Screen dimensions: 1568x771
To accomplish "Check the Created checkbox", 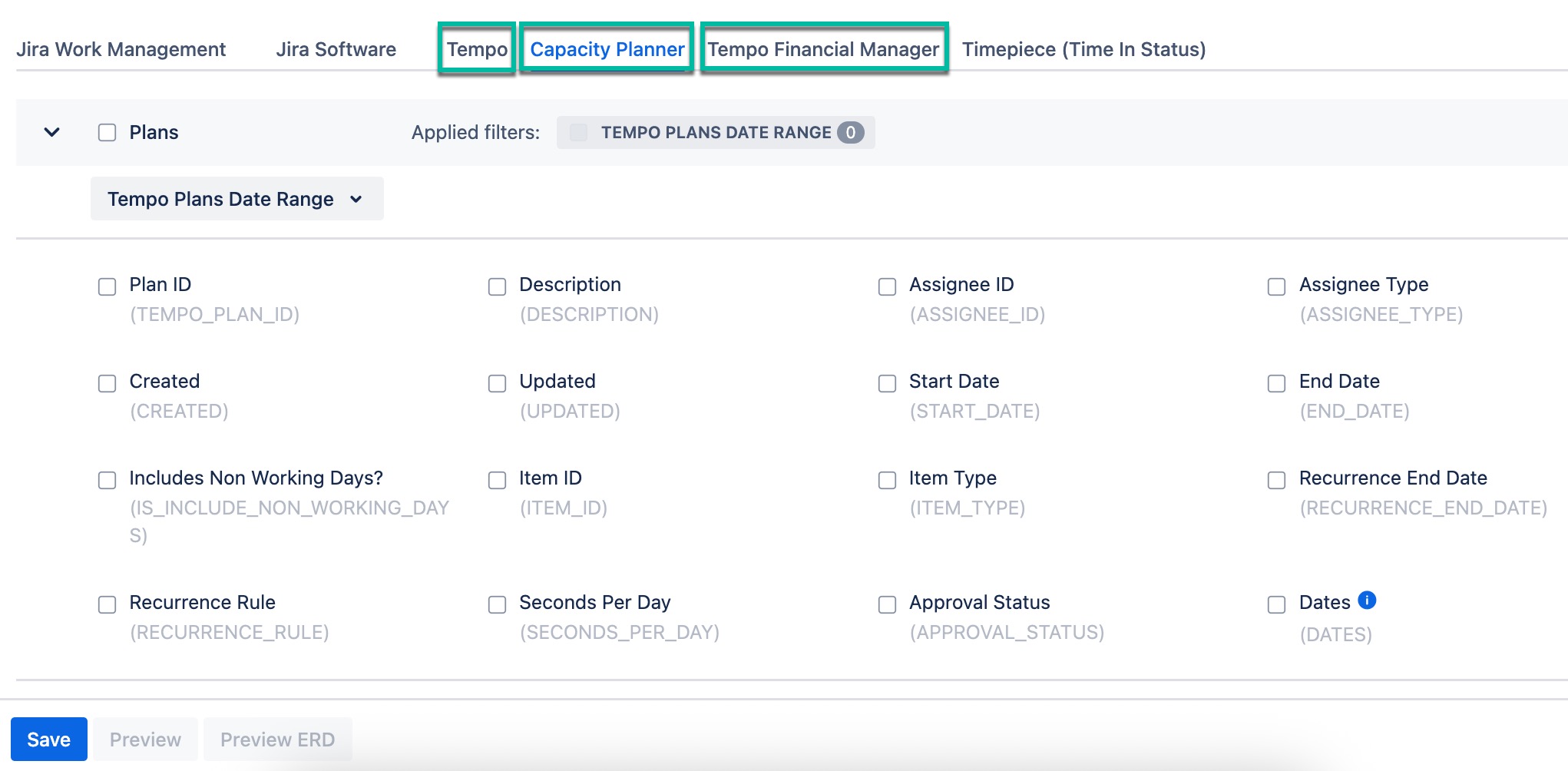I will click(107, 383).
